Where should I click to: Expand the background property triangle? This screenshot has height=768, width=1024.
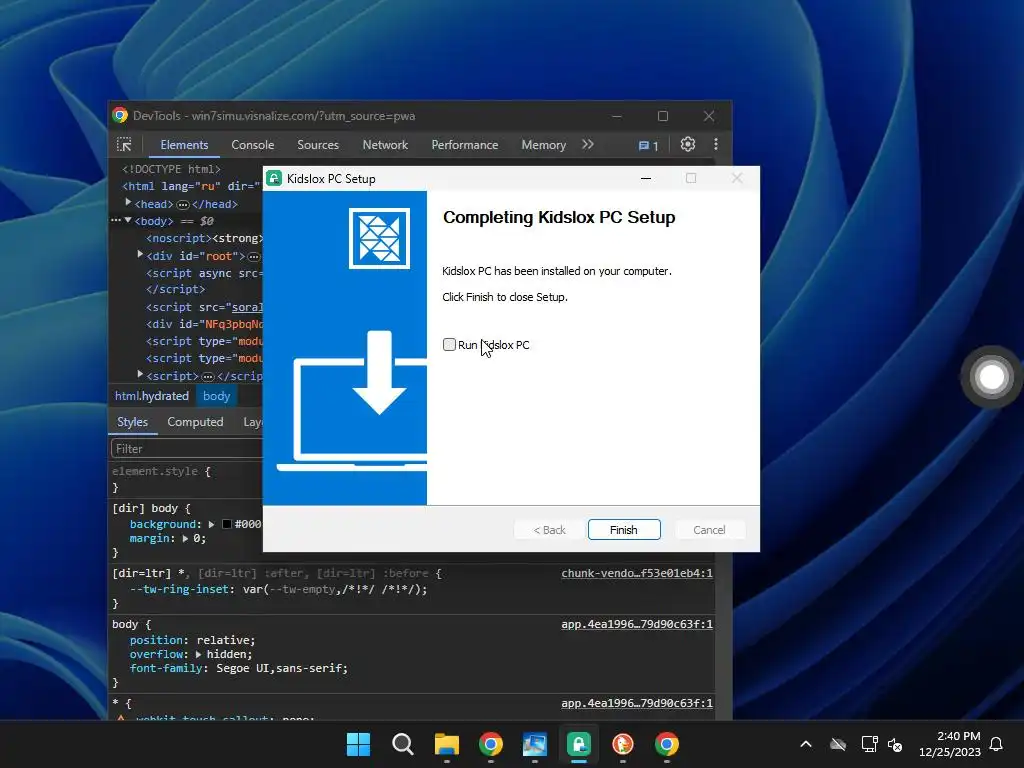coord(212,524)
